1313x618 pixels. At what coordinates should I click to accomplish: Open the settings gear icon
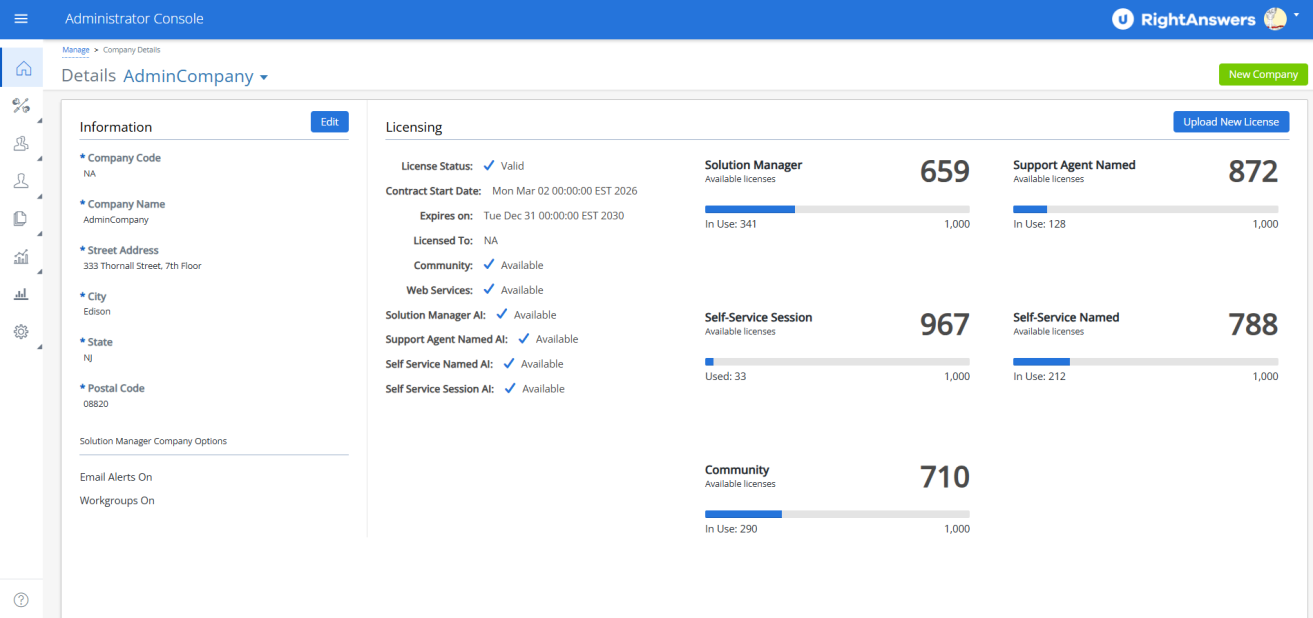(21, 332)
